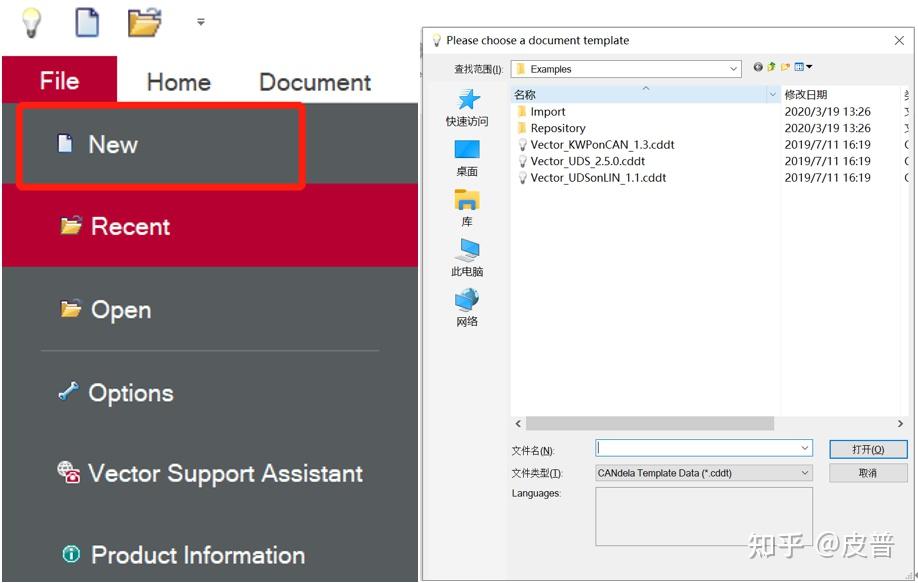Image resolution: width=918 pixels, height=583 pixels.
Task: Select the Vector_KWPonCAN_1.3.cddt template
Action: [x=596, y=145]
